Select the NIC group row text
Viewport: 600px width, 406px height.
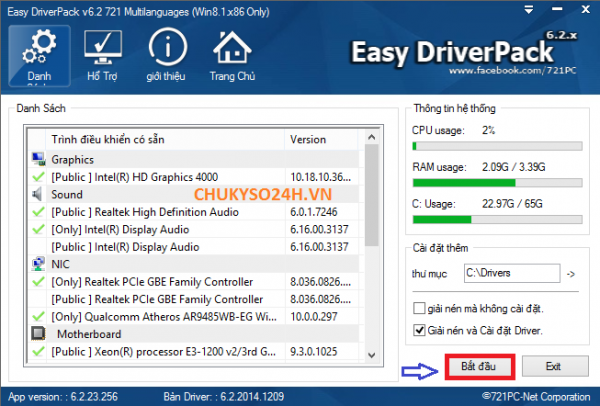point(60,264)
